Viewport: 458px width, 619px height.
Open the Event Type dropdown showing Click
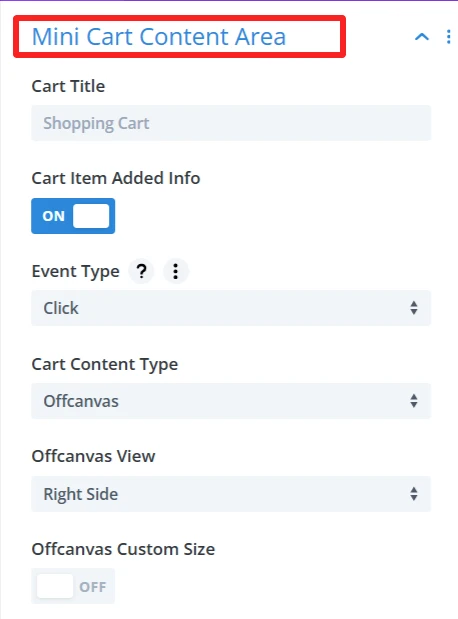tap(231, 308)
